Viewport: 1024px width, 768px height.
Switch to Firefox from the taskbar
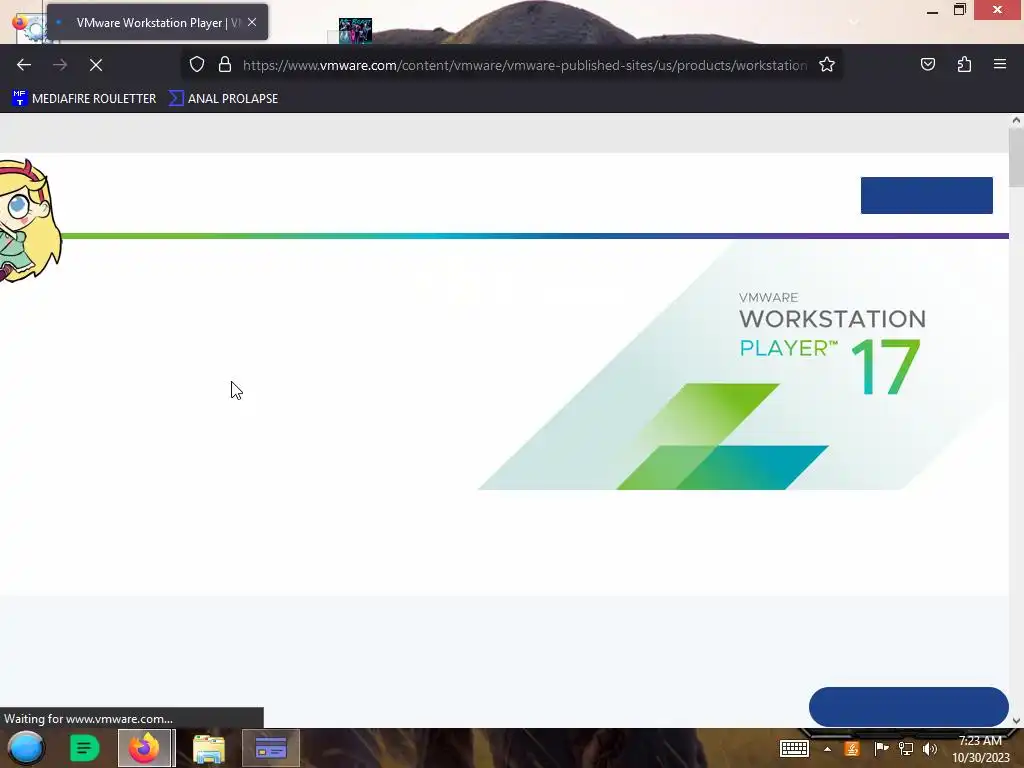(145, 748)
